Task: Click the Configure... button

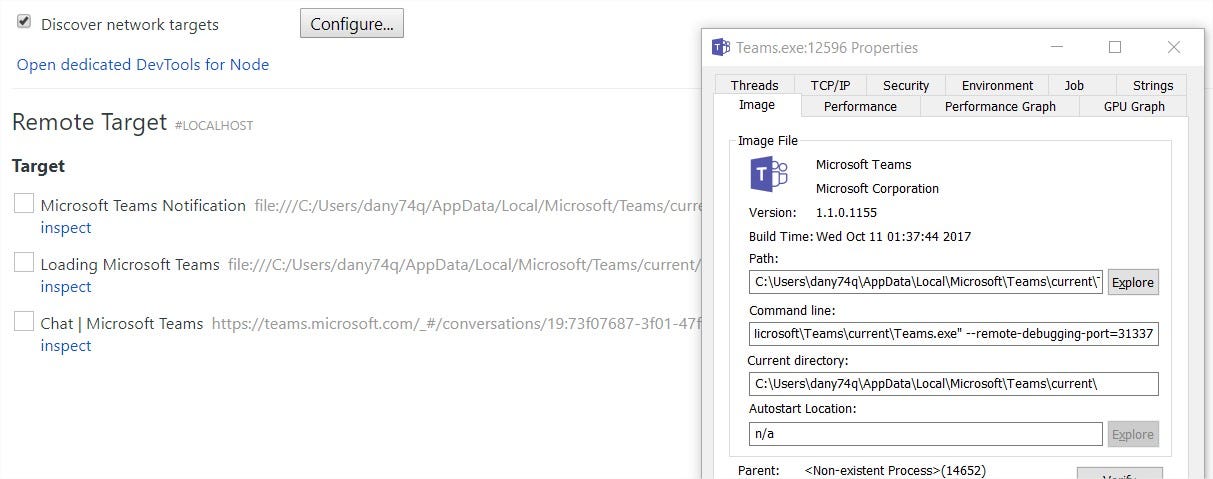Action: coord(352,23)
